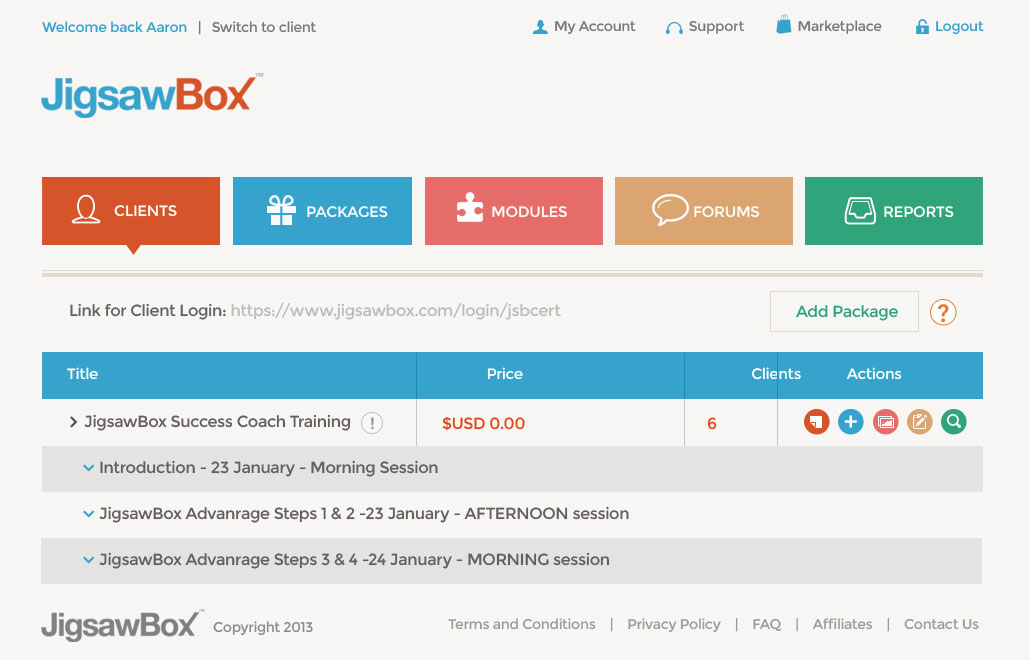Open the Support link
The image size is (1030, 660).
(x=704, y=26)
